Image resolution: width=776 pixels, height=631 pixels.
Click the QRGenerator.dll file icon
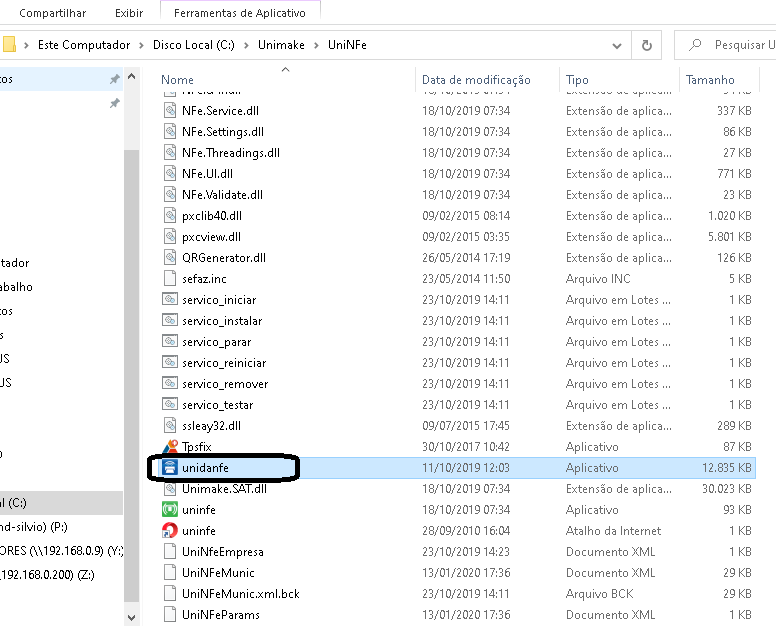pyautogui.click(x=170, y=257)
